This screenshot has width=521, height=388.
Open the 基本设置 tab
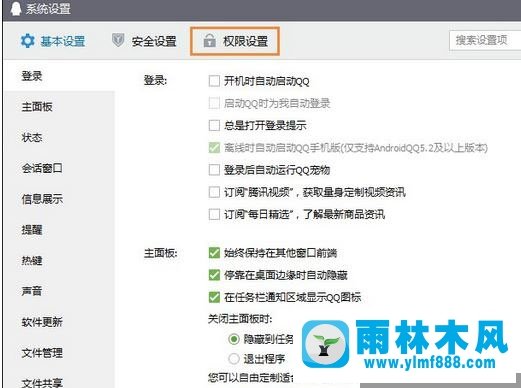pyautogui.click(x=53, y=41)
